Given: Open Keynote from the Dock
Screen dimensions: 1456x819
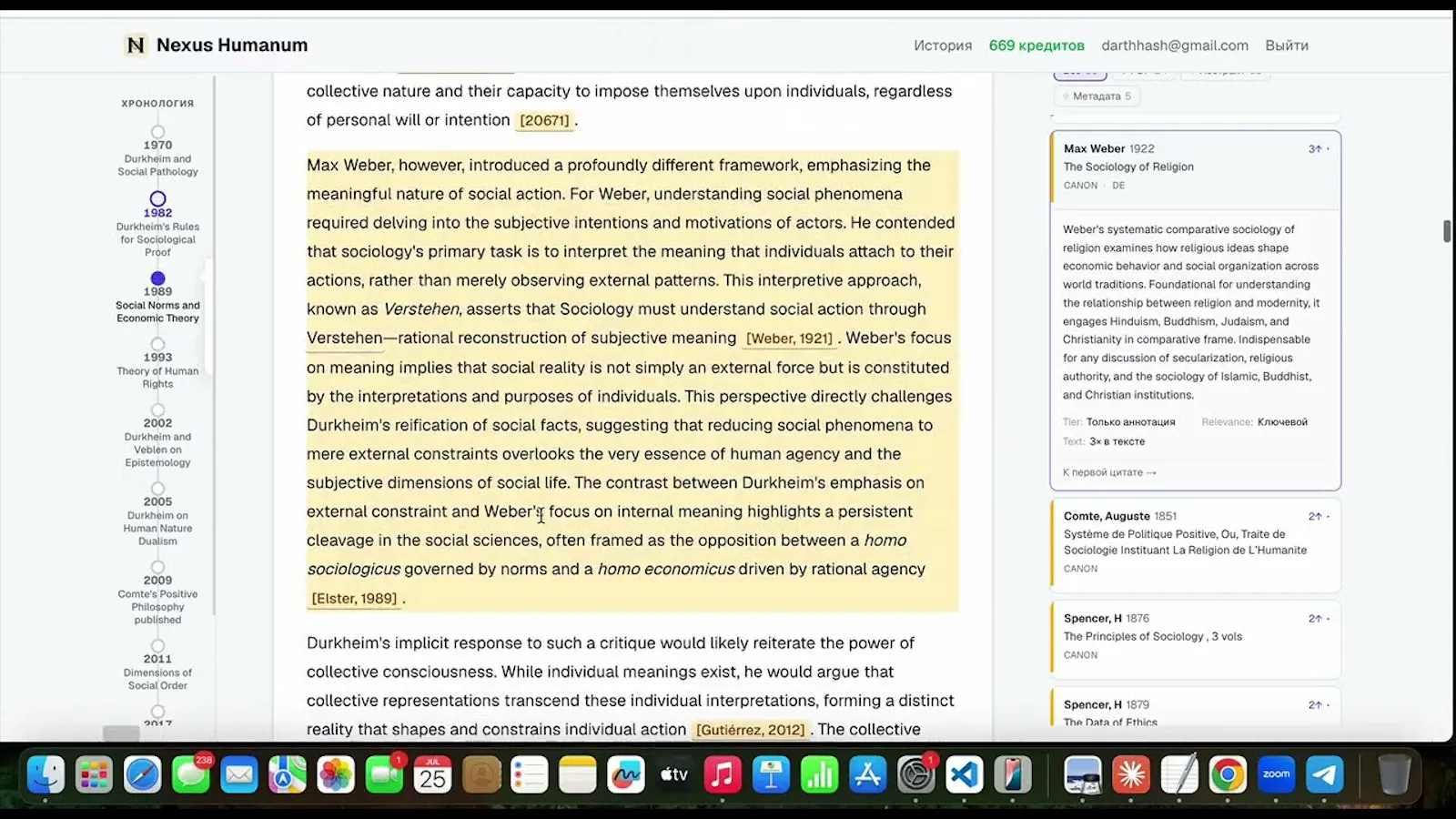Looking at the screenshot, I should pos(771,775).
